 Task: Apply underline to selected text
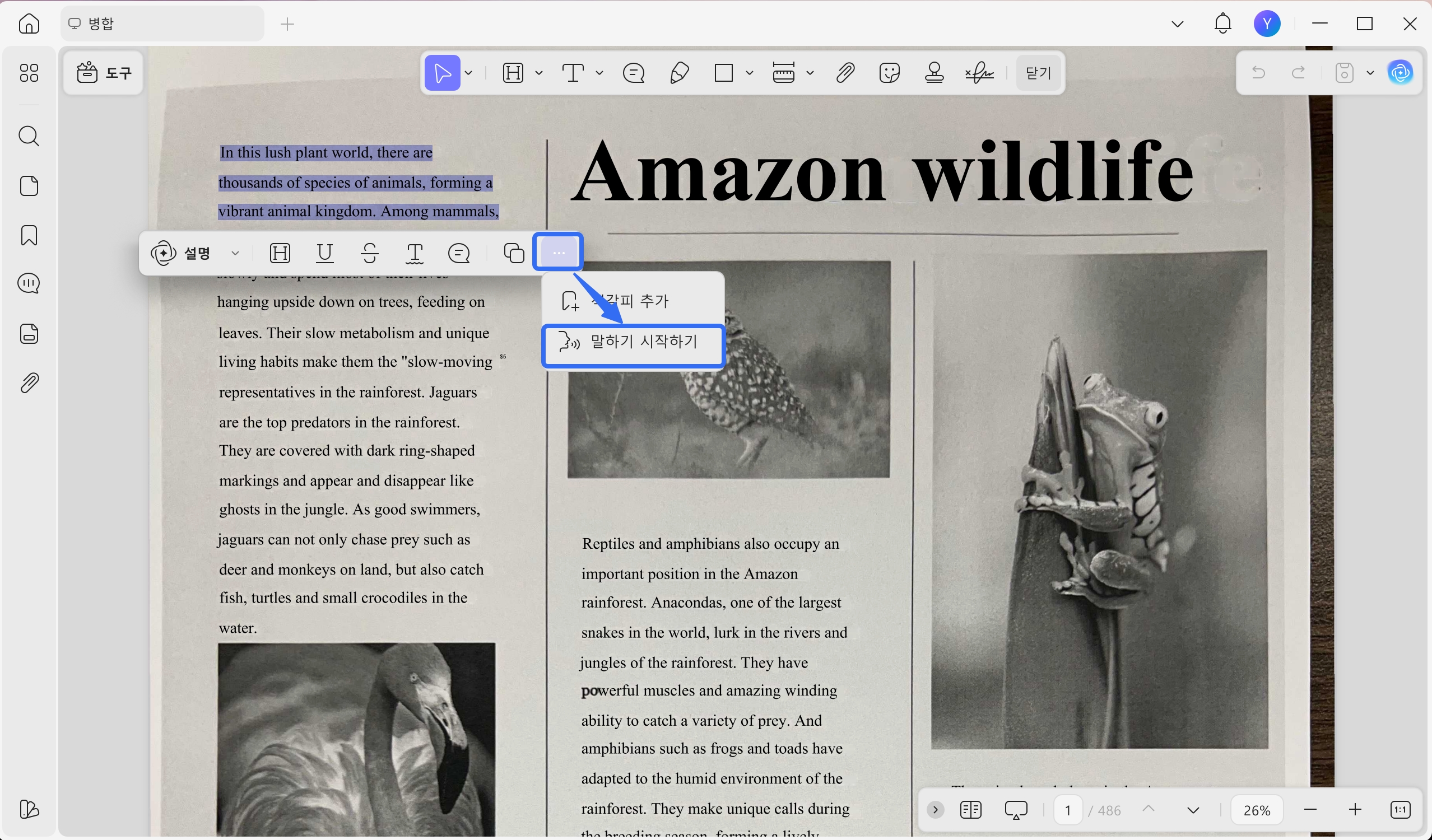click(324, 253)
